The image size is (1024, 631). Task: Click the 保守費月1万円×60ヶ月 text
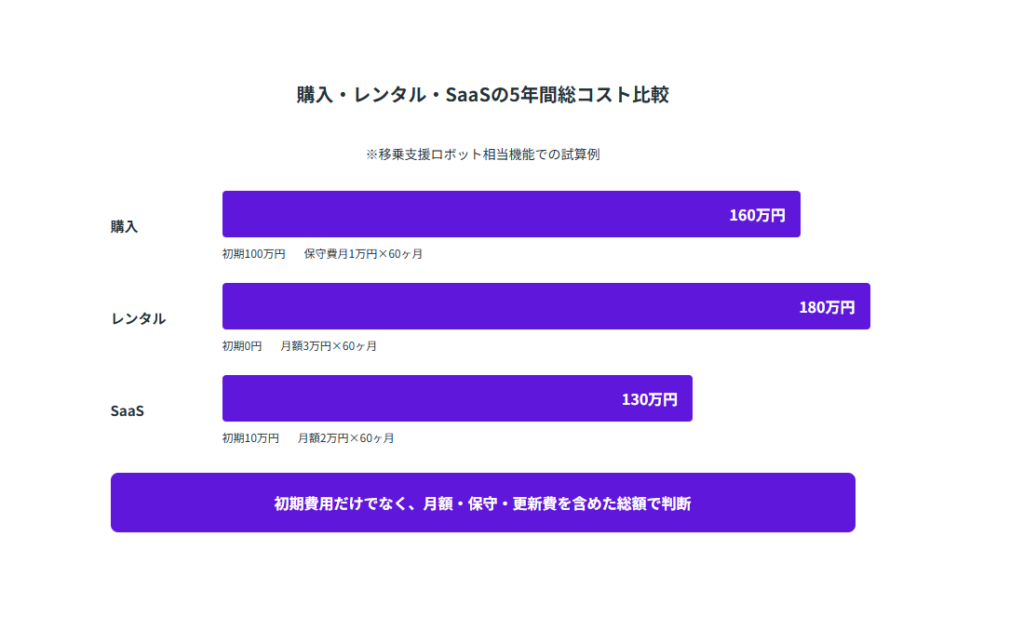(363, 254)
